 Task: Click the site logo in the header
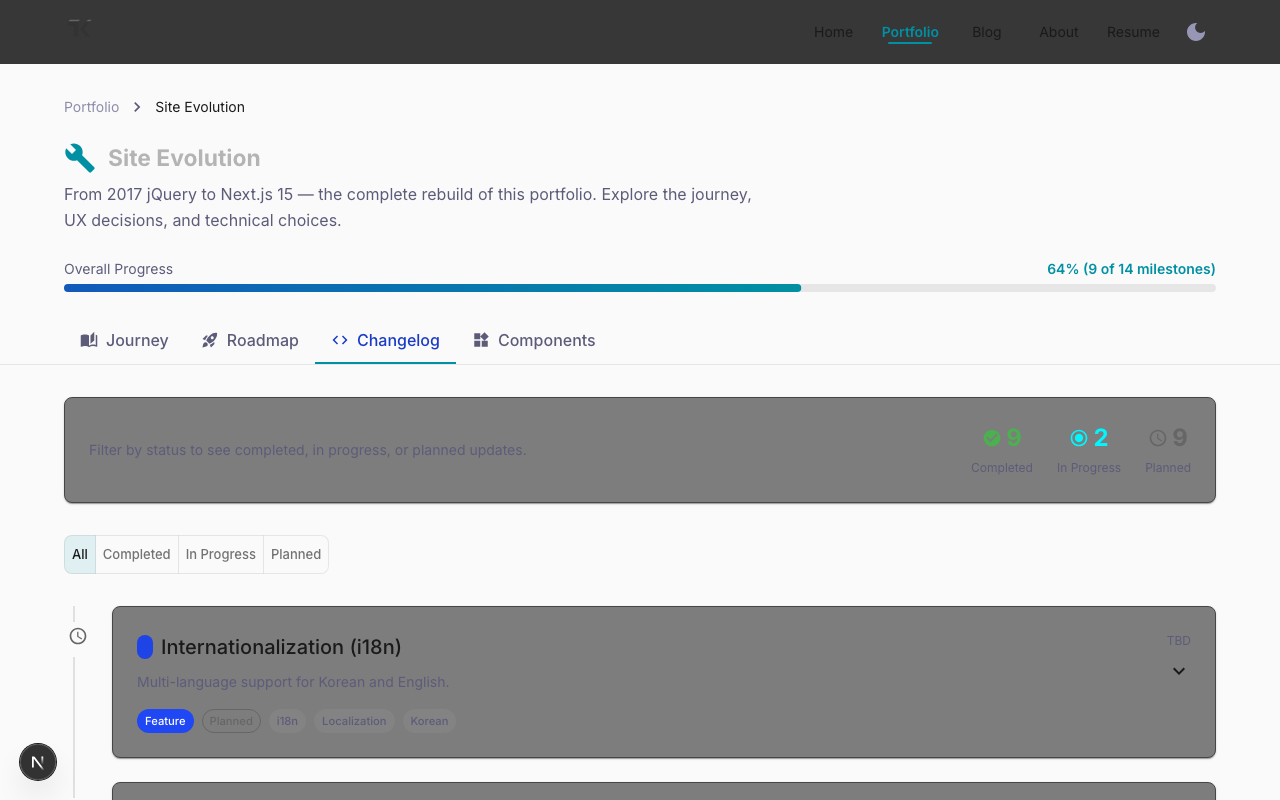click(80, 28)
